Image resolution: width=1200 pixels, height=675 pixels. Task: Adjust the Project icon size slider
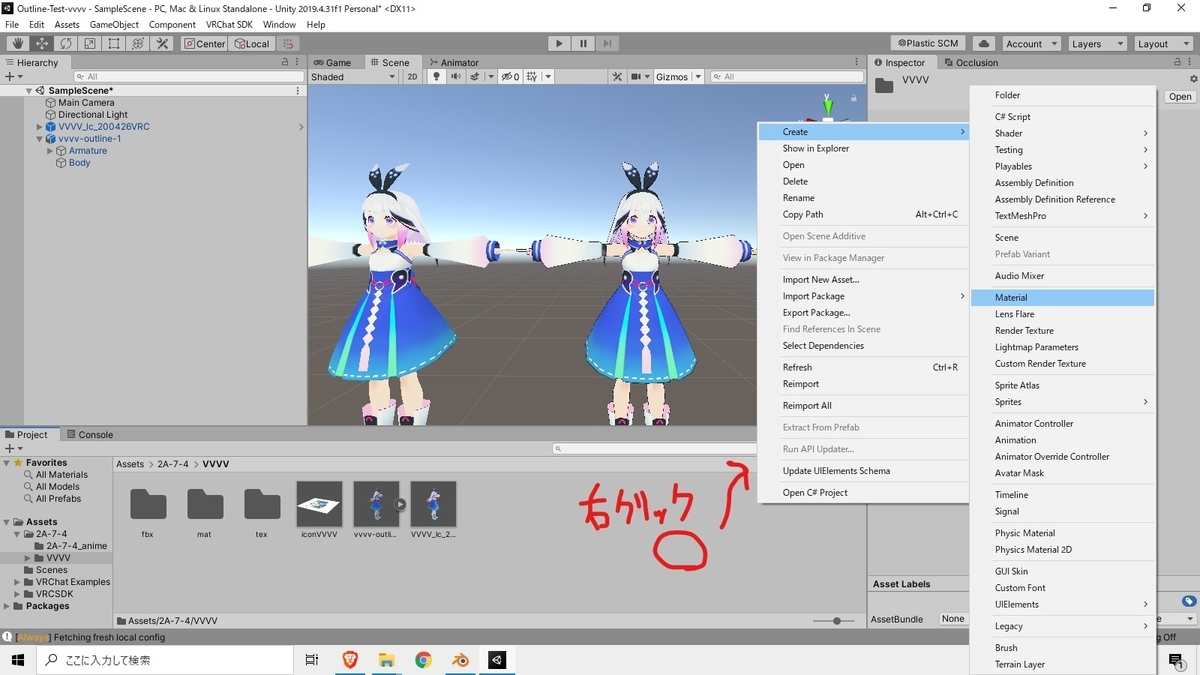[835, 621]
